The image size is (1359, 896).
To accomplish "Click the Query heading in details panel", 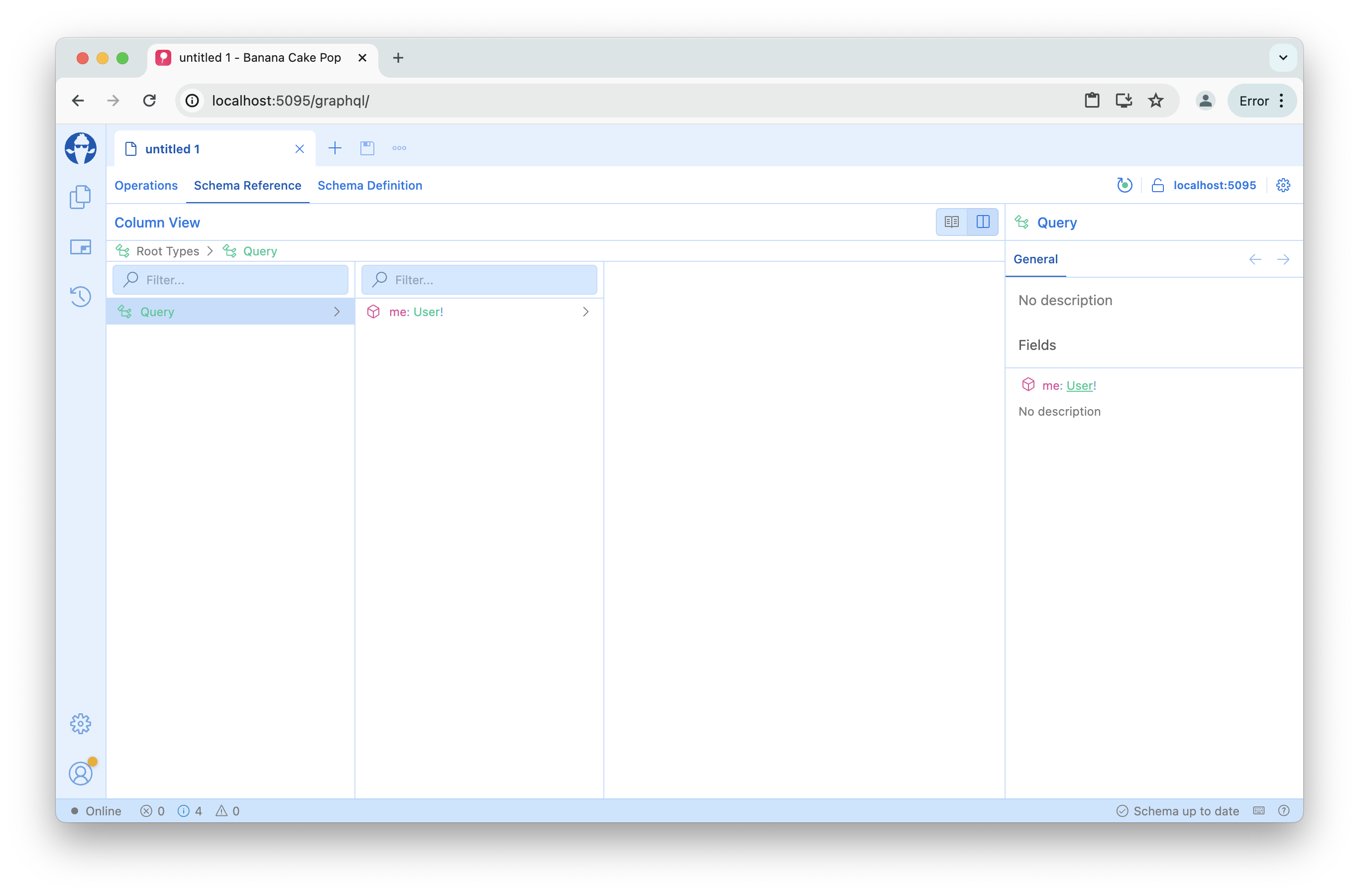I will 1057,223.
